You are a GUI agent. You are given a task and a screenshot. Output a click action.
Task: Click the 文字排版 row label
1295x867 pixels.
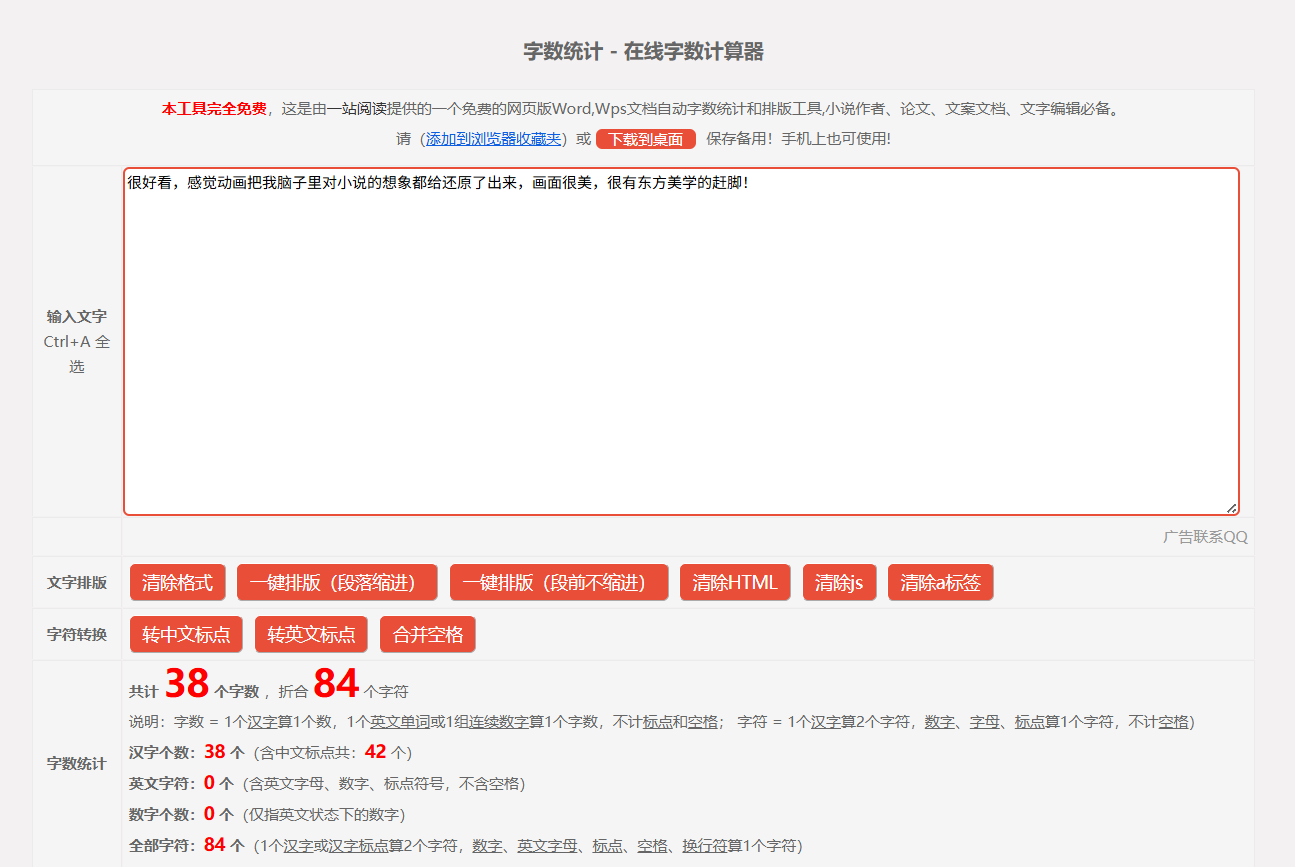tap(77, 583)
